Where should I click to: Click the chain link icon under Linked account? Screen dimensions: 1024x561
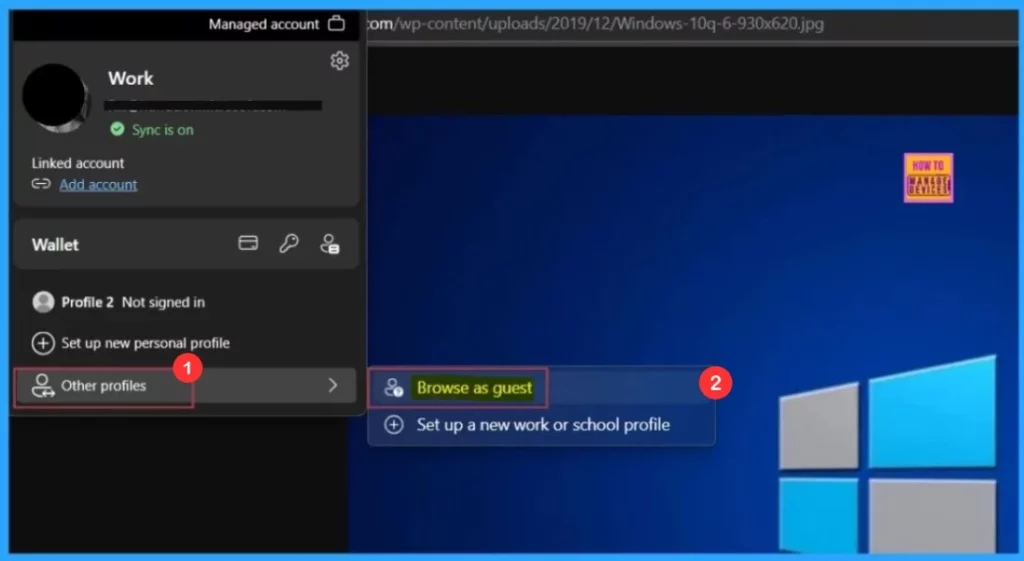(41, 184)
